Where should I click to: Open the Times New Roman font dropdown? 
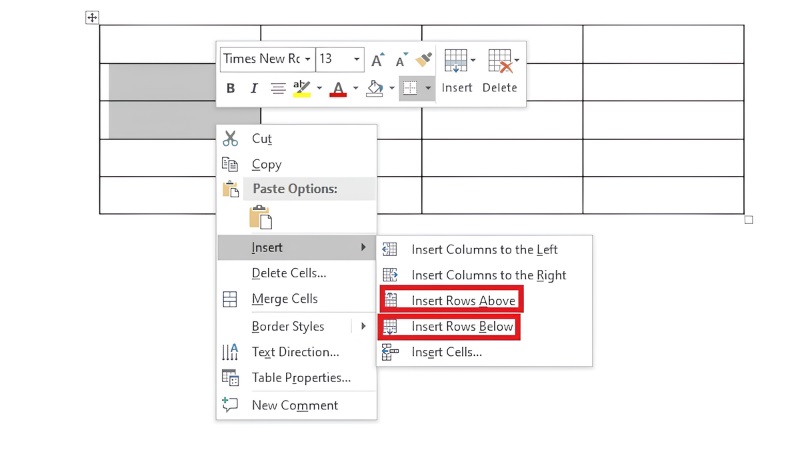pyautogui.click(x=308, y=59)
